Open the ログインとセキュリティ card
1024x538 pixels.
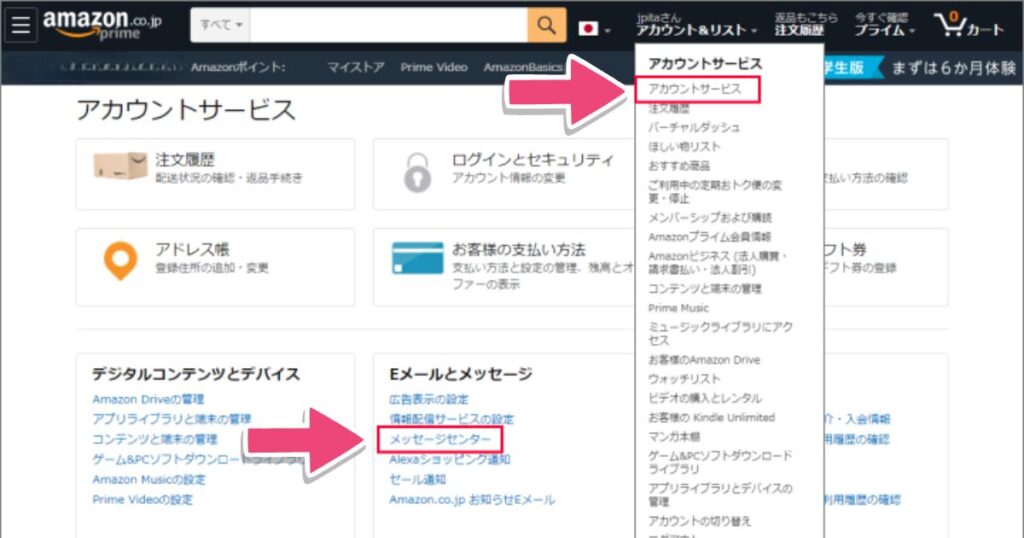(x=504, y=174)
